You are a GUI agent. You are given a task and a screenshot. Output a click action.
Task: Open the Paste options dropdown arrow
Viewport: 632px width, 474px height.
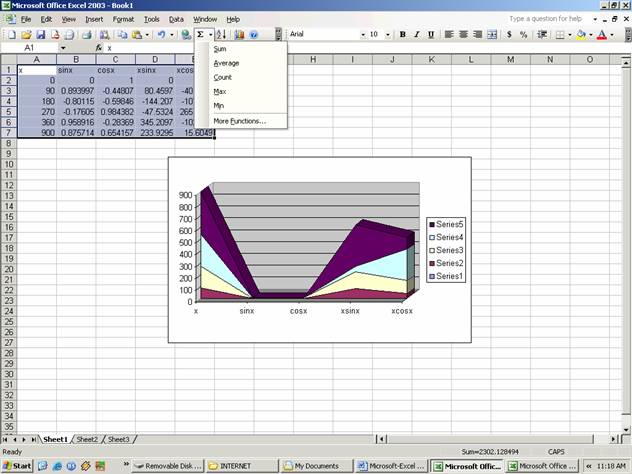[147, 35]
